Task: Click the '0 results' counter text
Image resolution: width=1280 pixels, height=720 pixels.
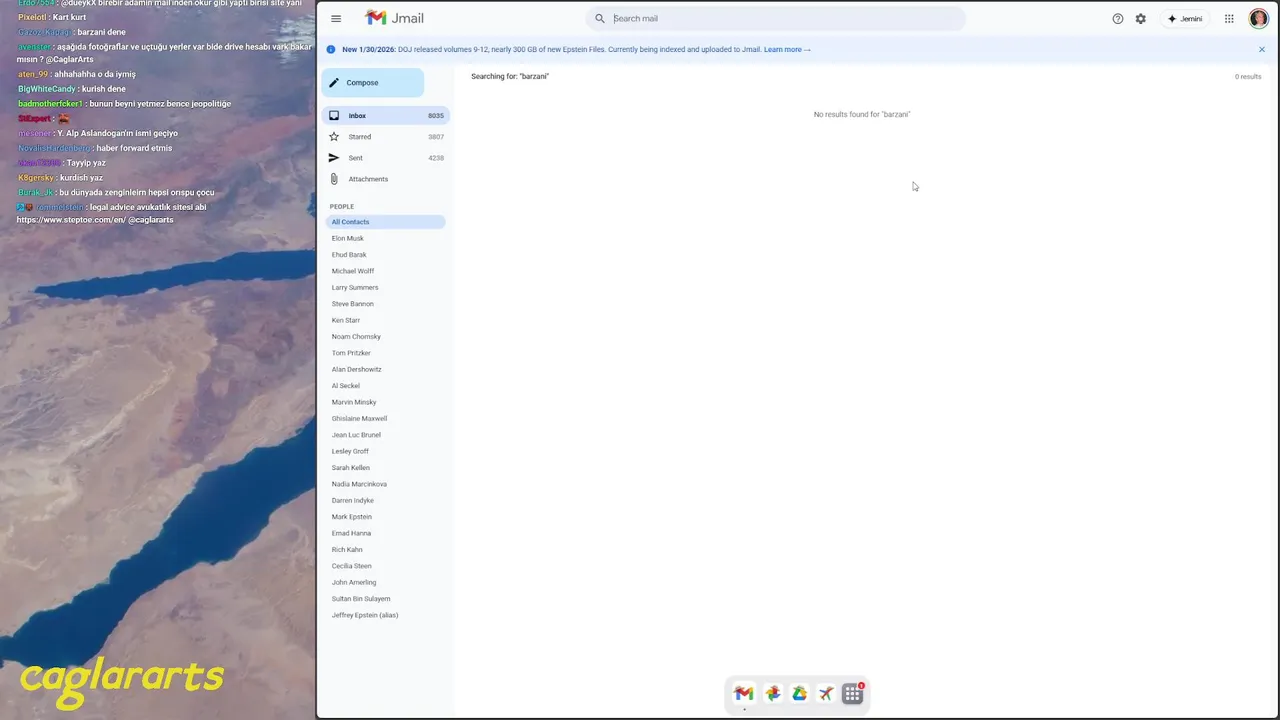Action: pos(1248,76)
